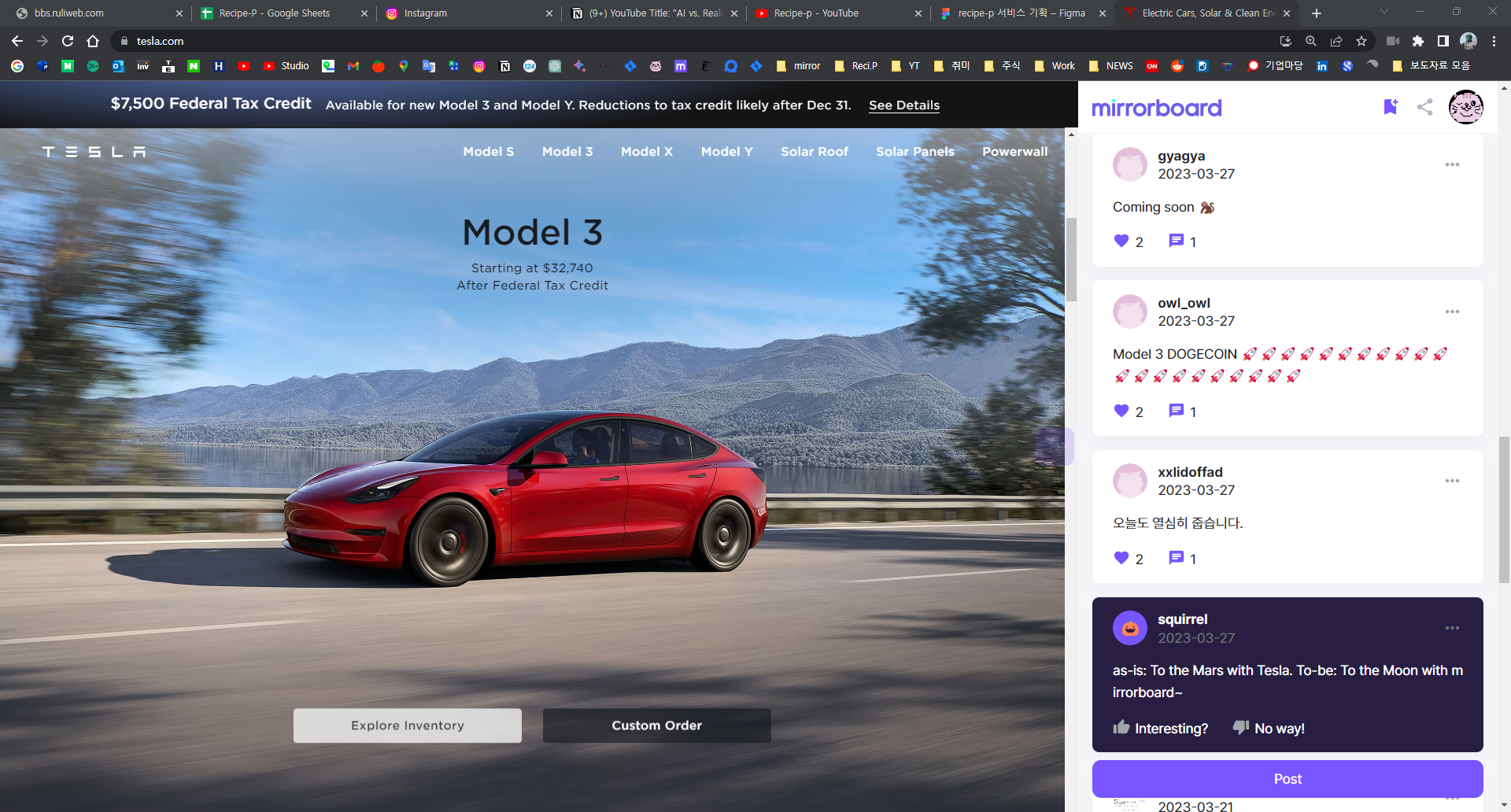This screenshot has width=1511, height=812.
Task: Bookmark this page in mirrorboard
Action: click(x=1391, y=107)
